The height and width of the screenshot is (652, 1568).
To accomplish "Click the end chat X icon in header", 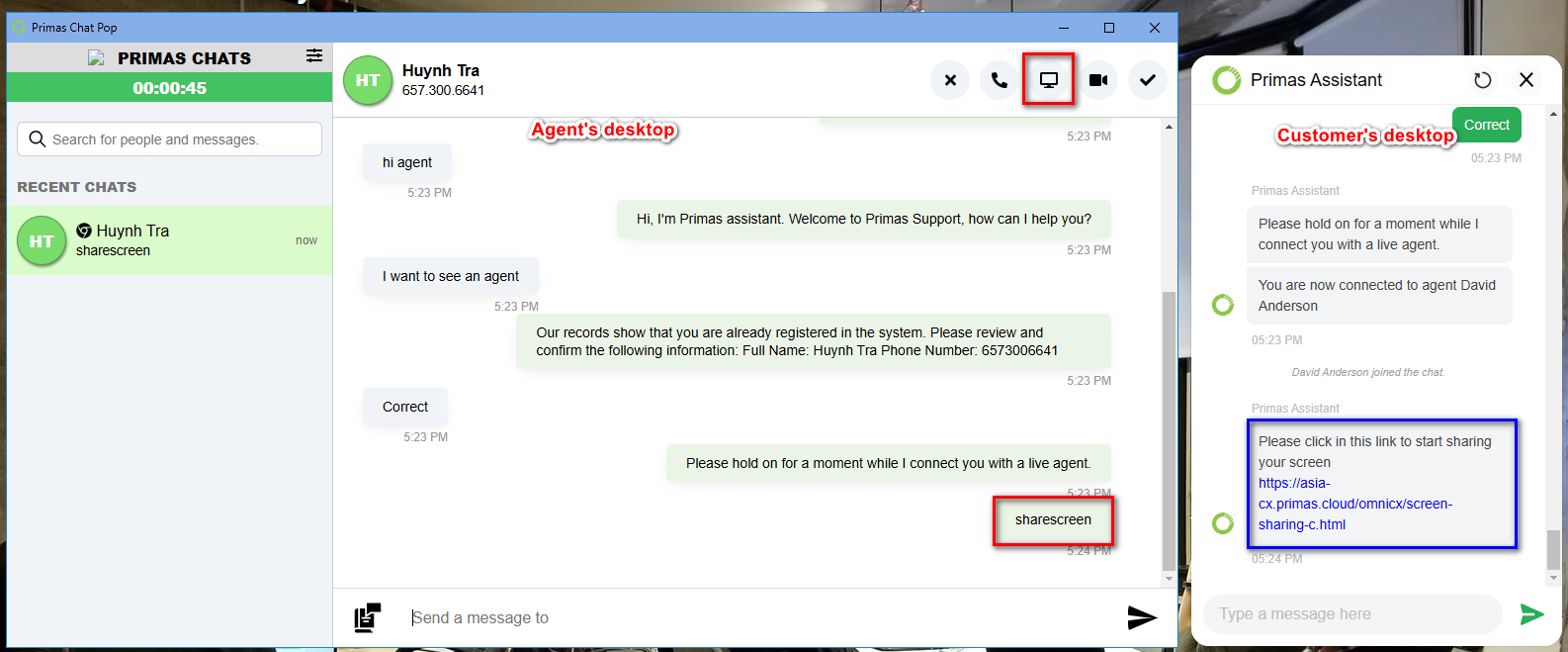I will point(949,80).
